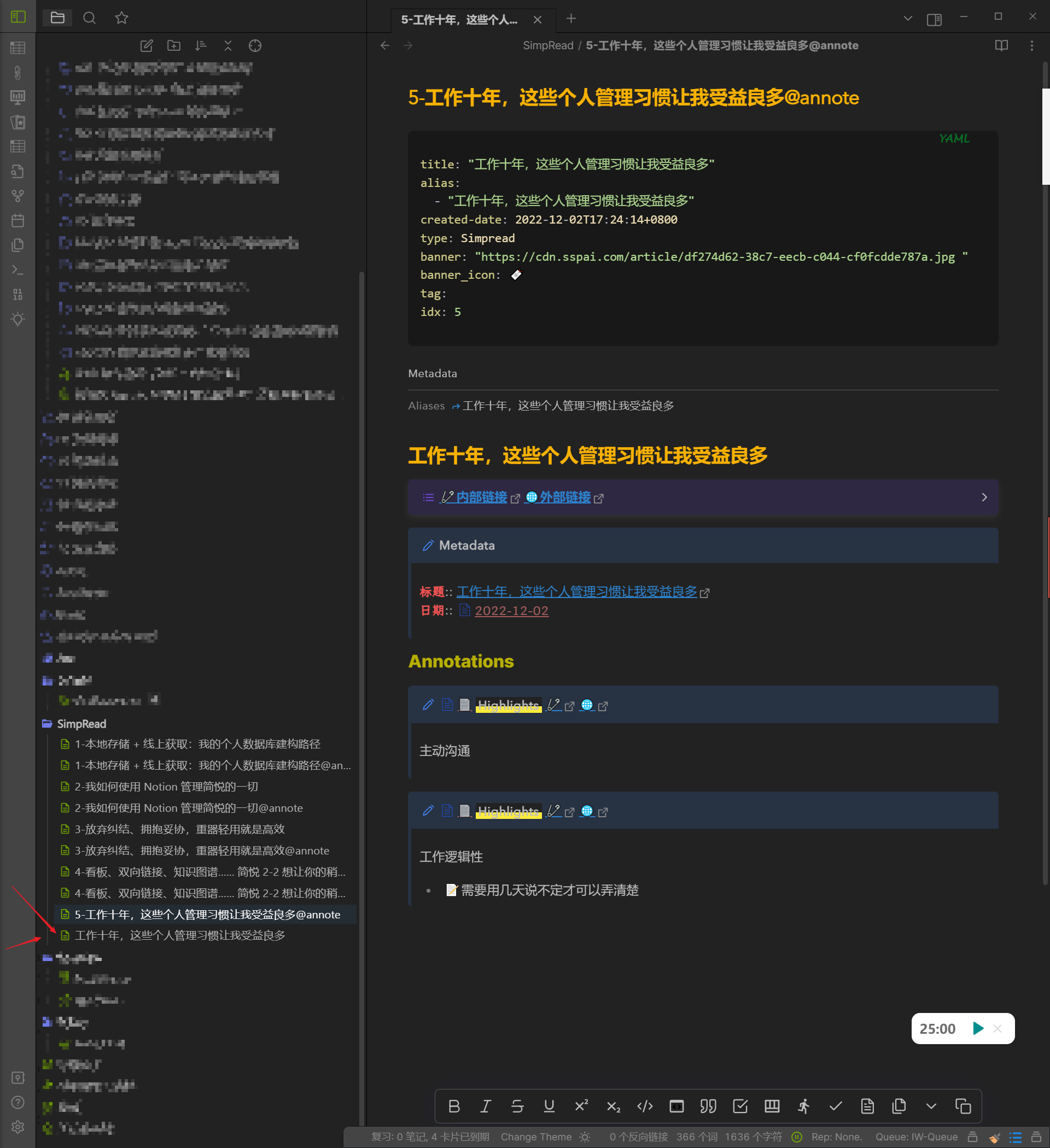Click the duplicate files ribbon icon
Screen dimensions: 1050x1148
(x=17, y=245)
